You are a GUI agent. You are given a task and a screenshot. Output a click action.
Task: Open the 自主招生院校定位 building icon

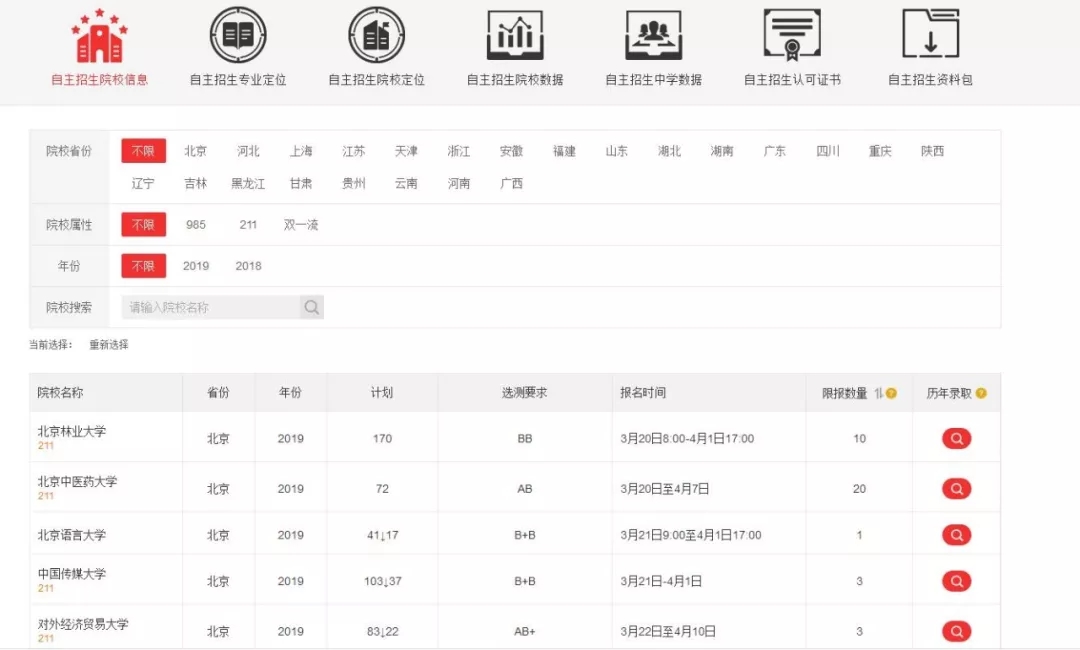[376, 36]
